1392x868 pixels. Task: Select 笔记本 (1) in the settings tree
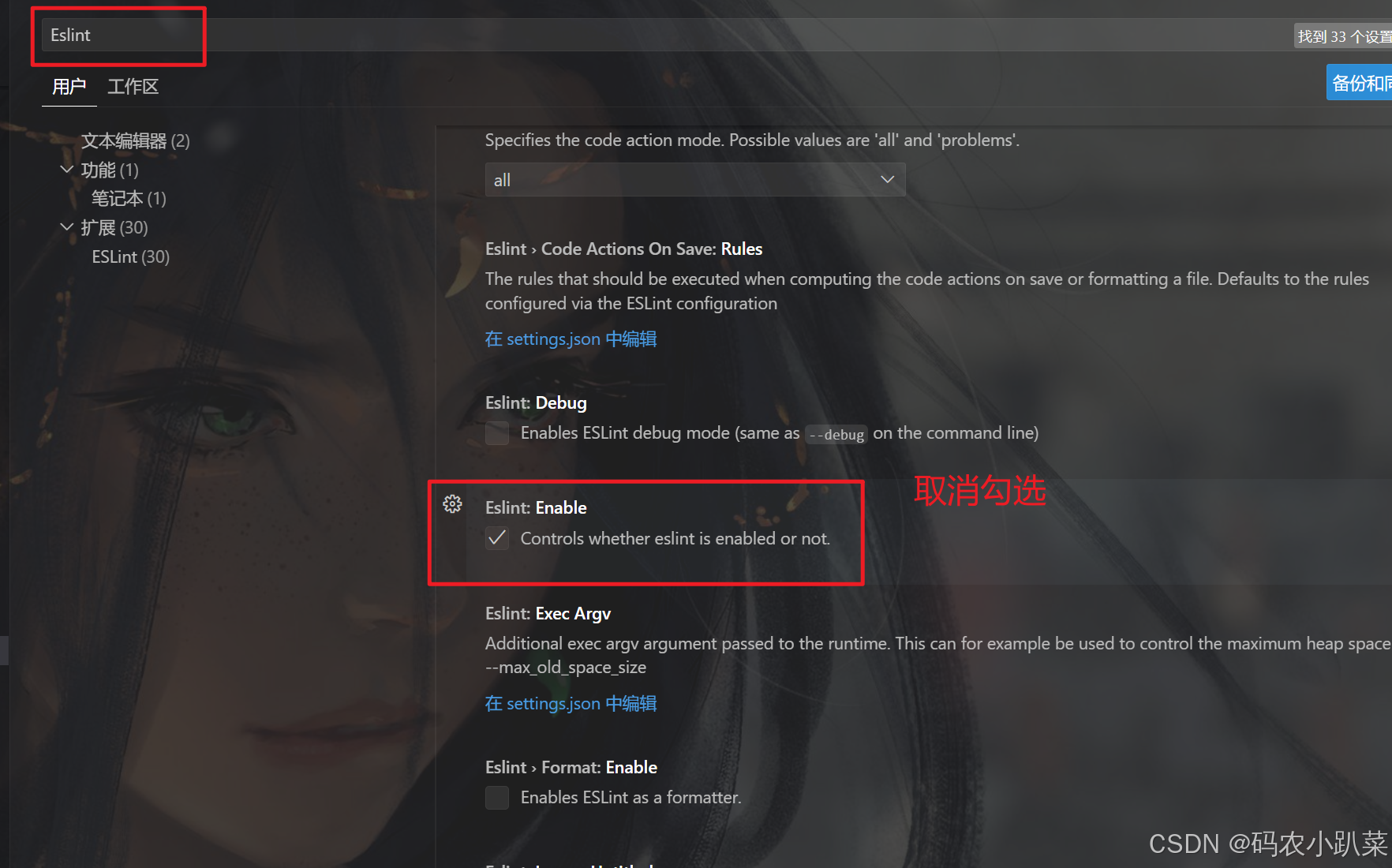[x=129, y=199]
